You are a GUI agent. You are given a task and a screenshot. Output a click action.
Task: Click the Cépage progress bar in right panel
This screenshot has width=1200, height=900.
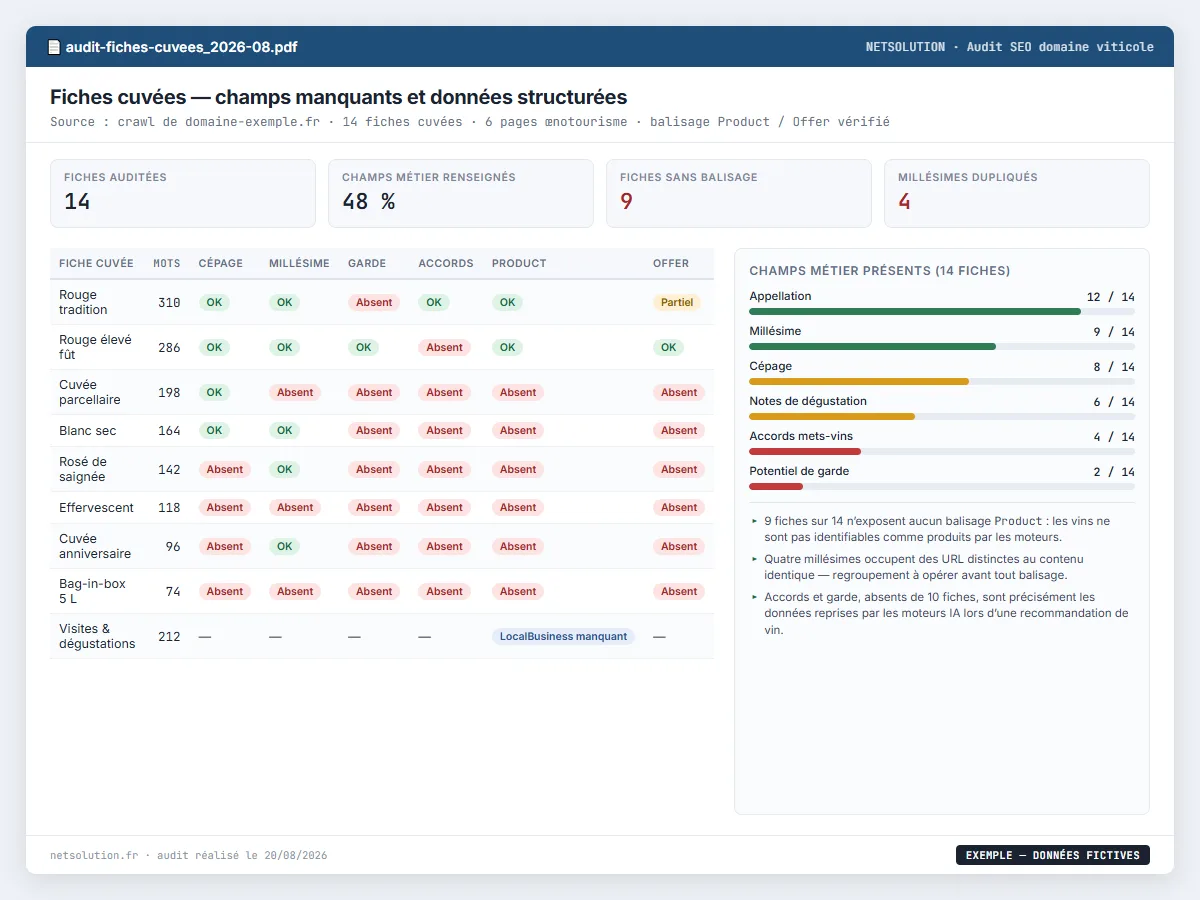[x=942, y=381]
